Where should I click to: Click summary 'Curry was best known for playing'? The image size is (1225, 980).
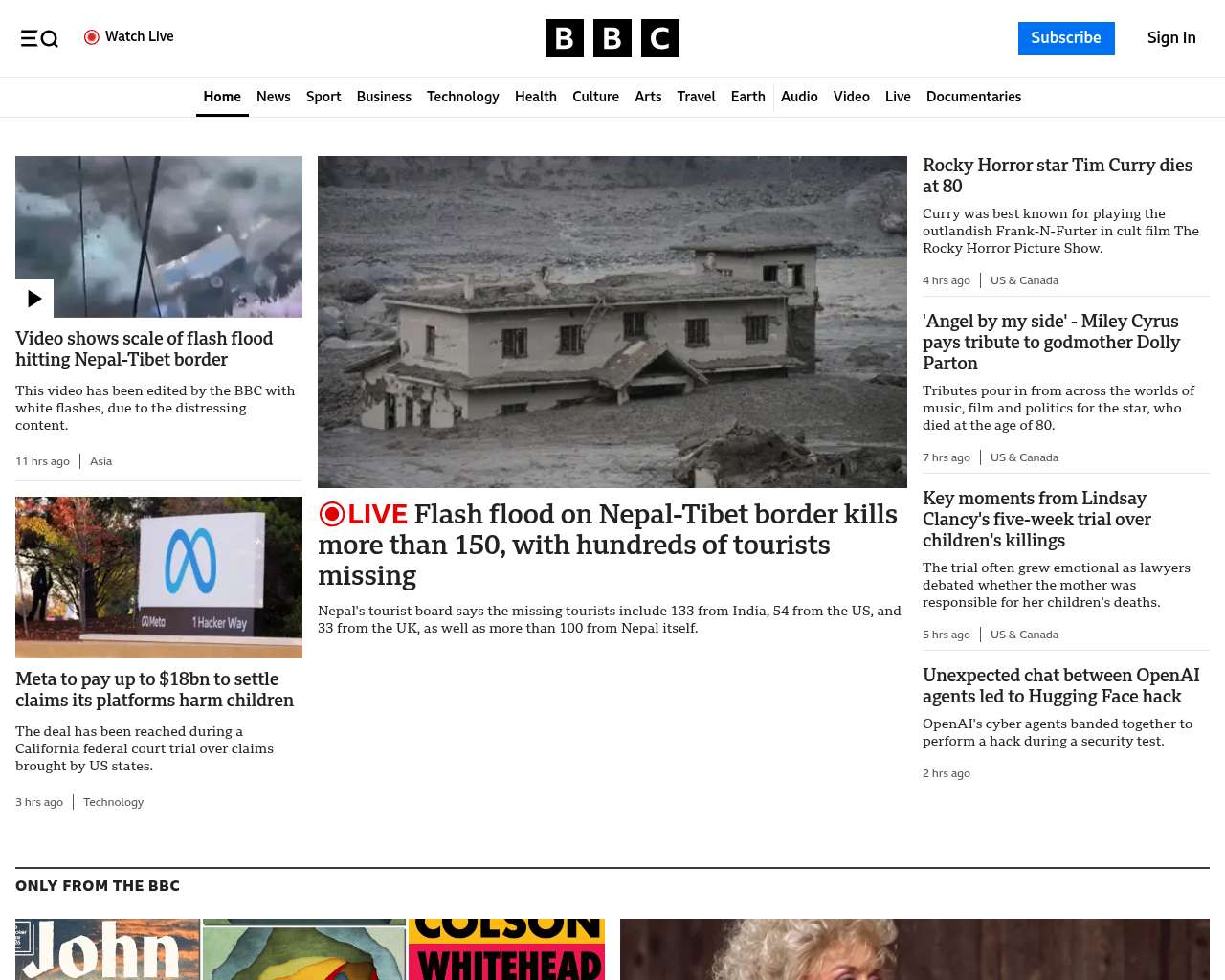coord(1060,231)
